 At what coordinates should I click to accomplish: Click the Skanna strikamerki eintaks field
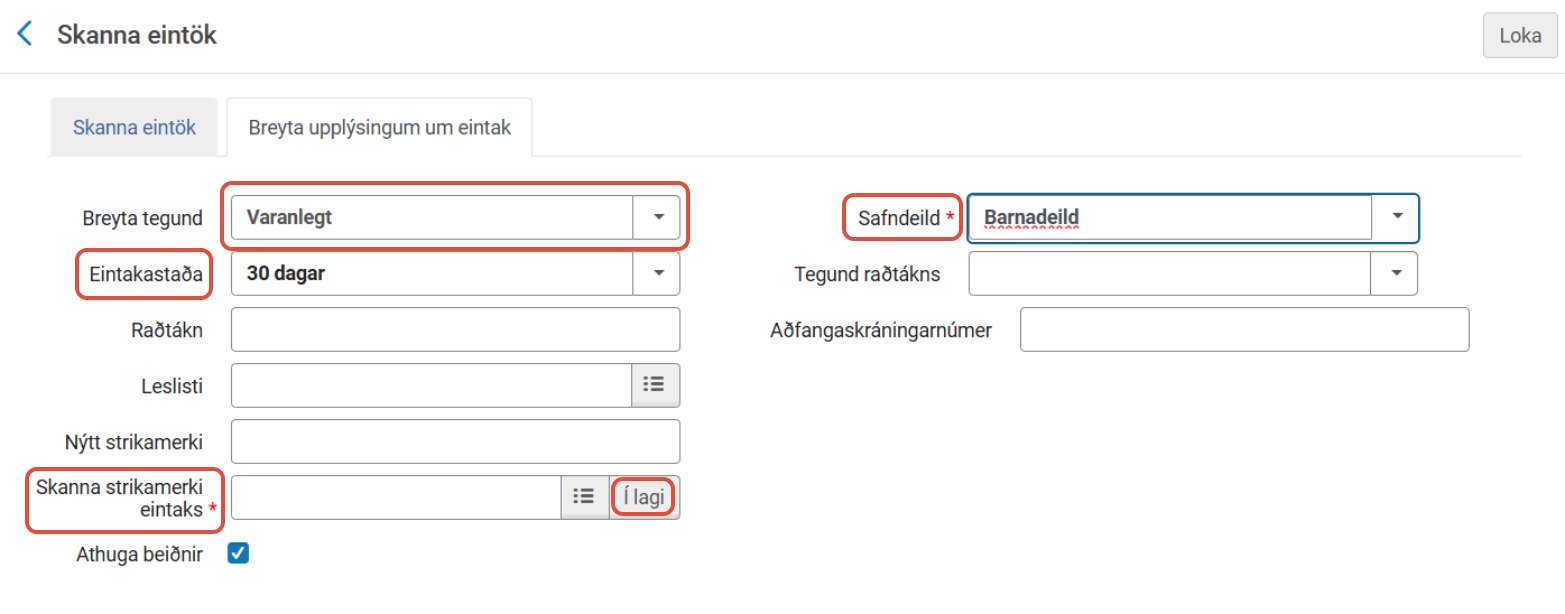click(x=396, y=497)
